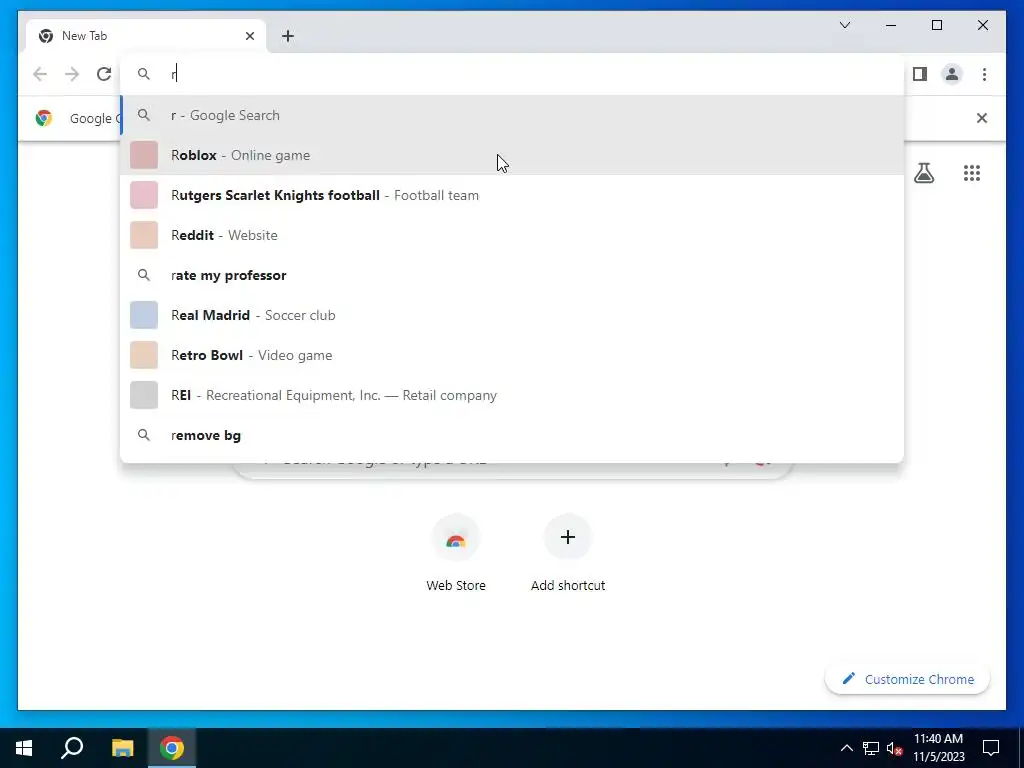Choose the 'remove bg' suggestion
The image size is (1024, 768).
click(x=512, y=435)
